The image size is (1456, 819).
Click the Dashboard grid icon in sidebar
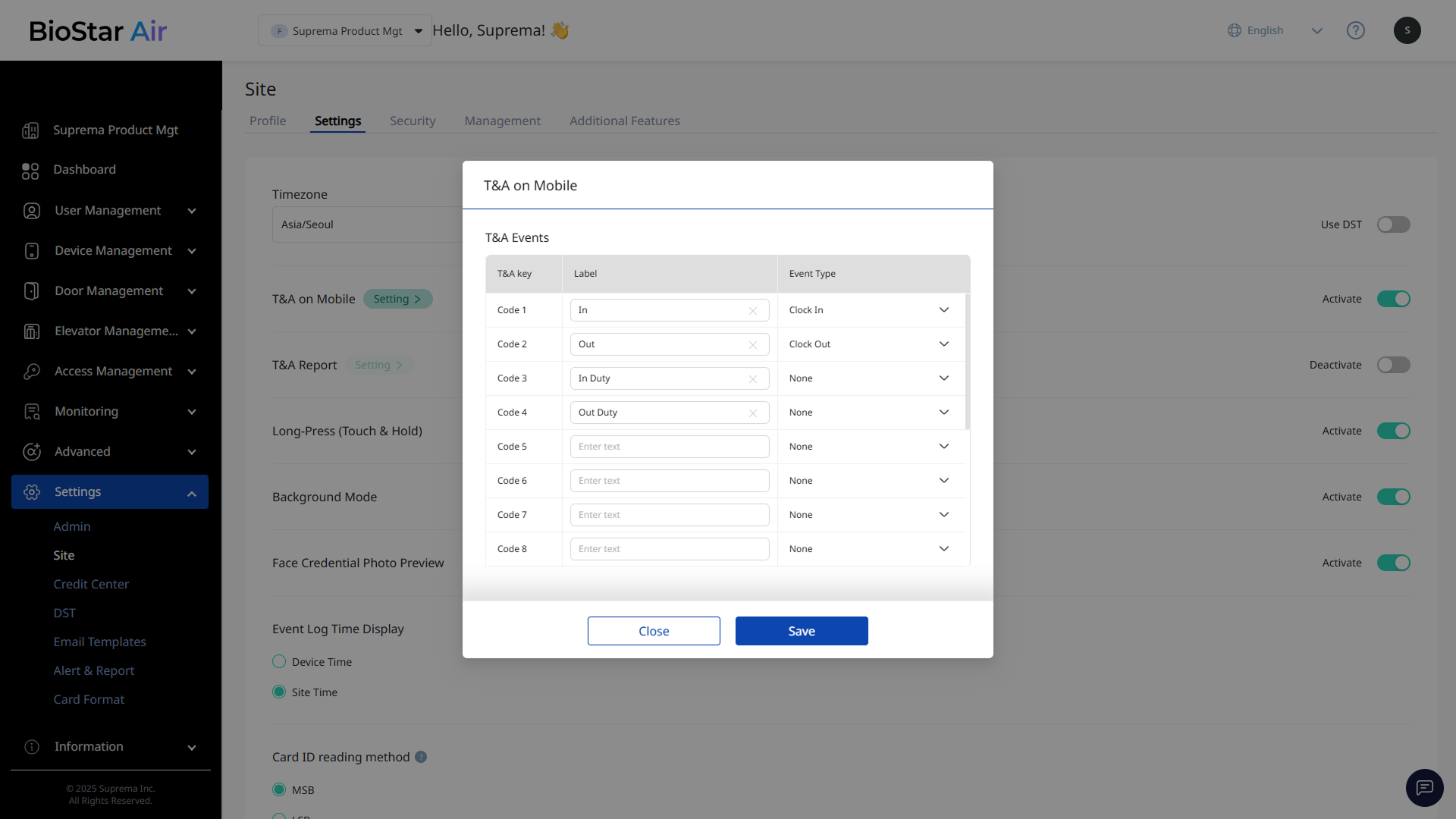coord(30,171)
